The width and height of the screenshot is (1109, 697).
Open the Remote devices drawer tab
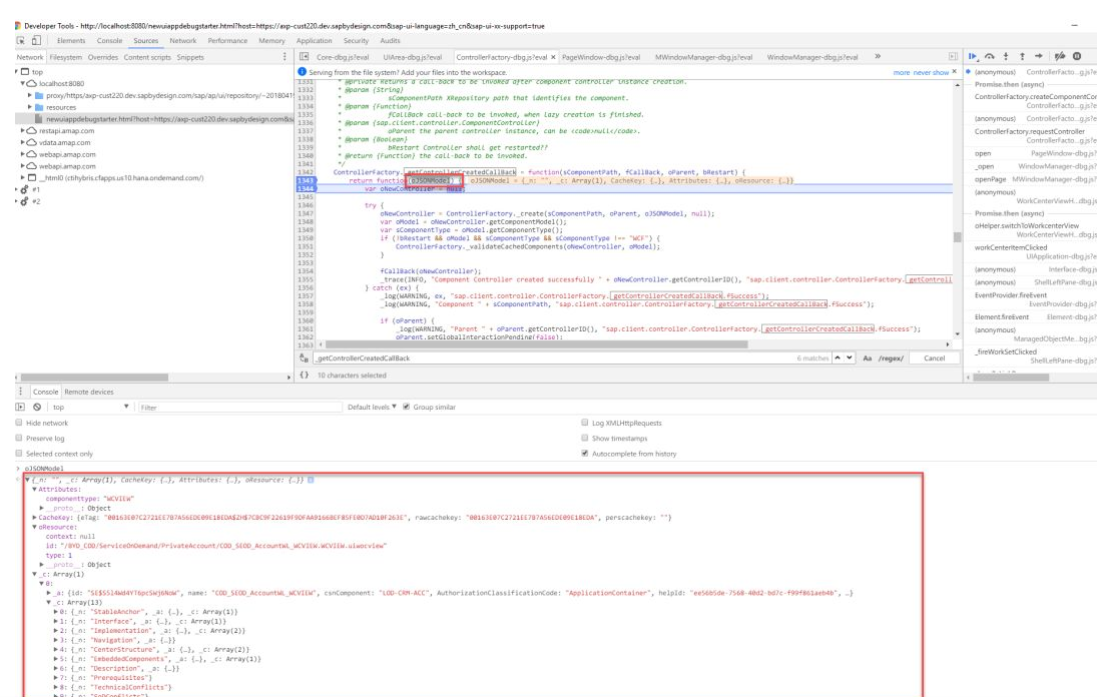[x=88, y=391]
